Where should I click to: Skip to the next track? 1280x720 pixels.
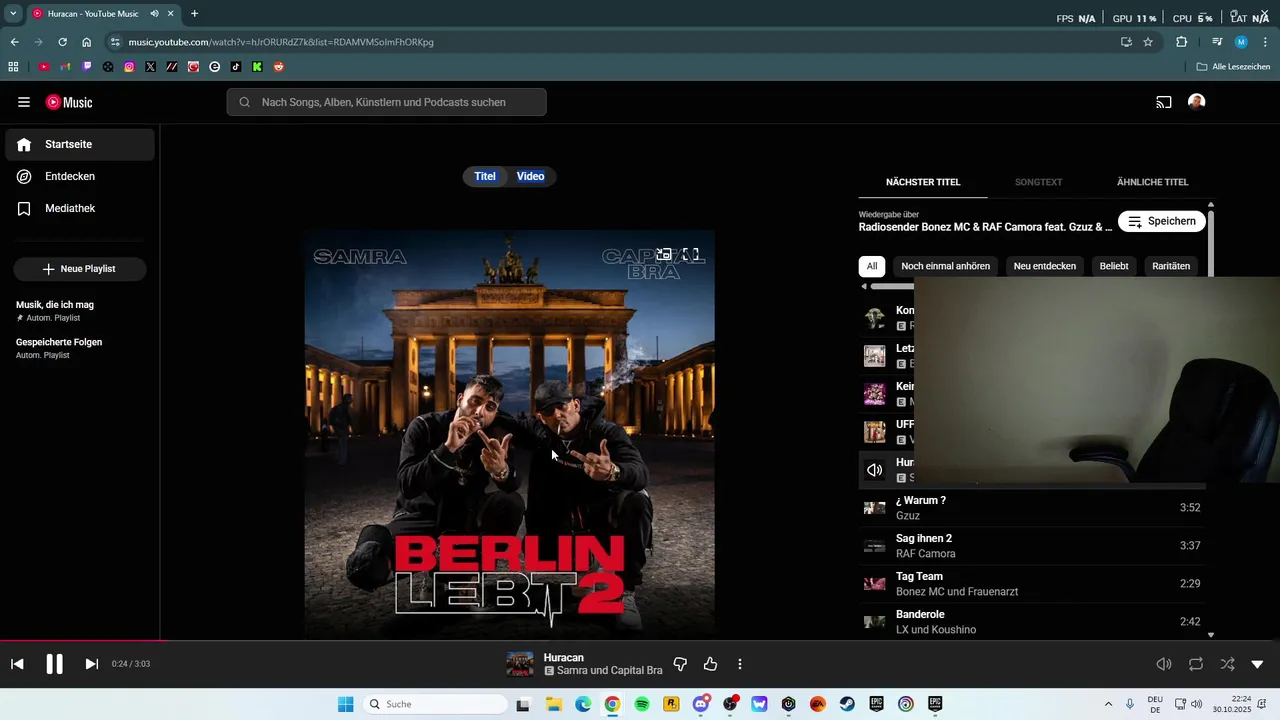(x=91, y=664)
